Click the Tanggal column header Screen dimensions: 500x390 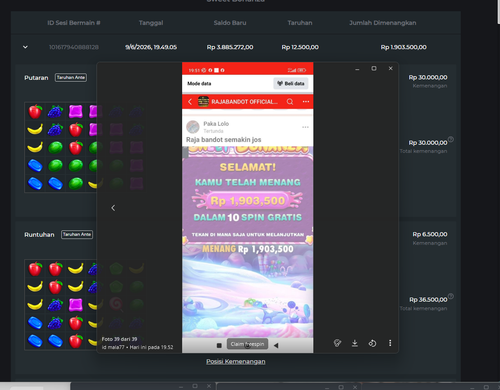click(151, 23)
